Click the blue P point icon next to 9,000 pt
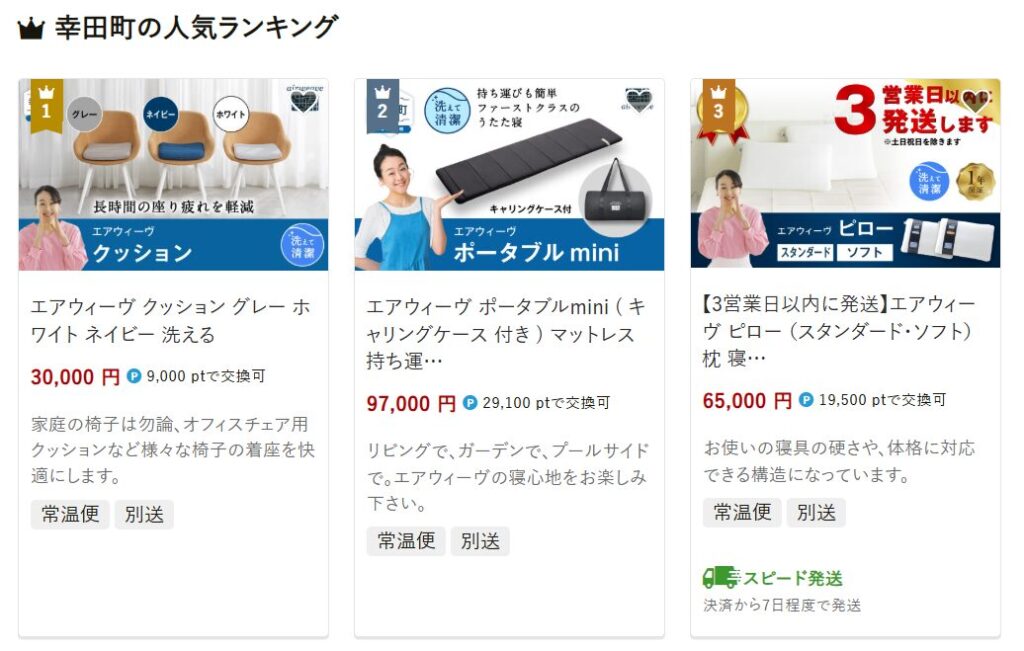 pyautogui.click(x=134, y=376)
